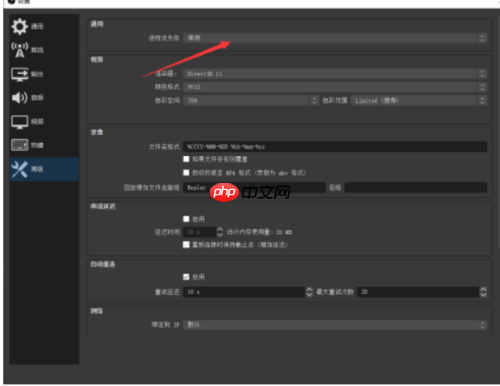Click the estimated memory usage 25 MB text

coord(259,232)
